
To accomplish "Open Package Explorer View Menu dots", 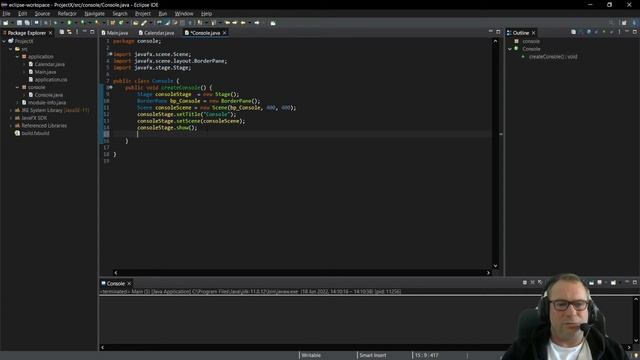I will [77, 32].
